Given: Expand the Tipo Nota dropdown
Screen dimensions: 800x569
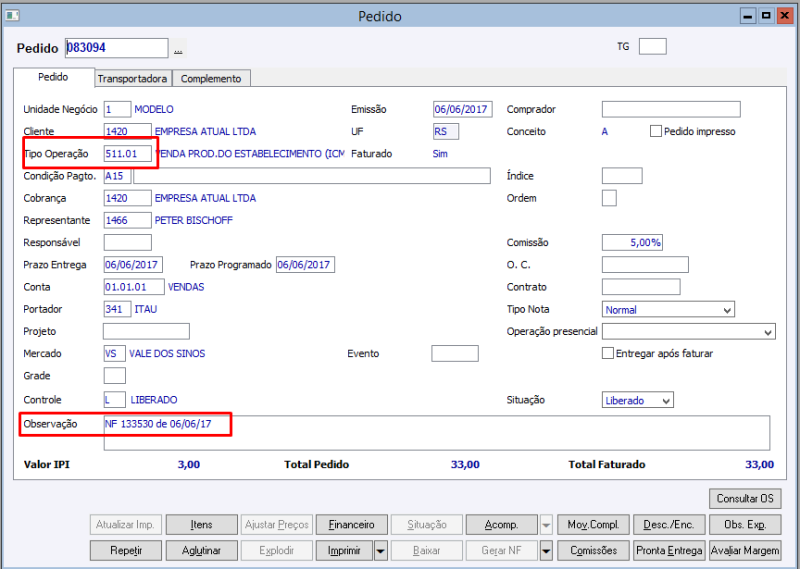Looking at the screenshot, I should (x=728, y=310).
